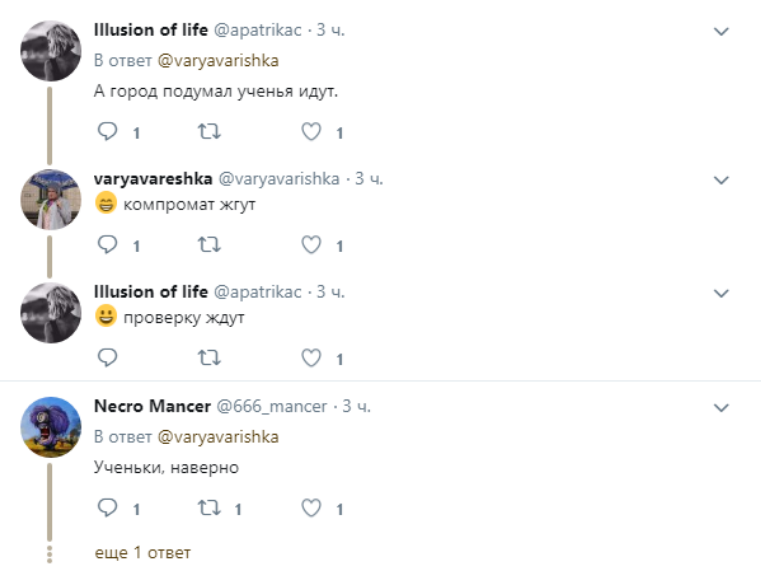
Task: Retweet Necro Mancer's 'Ученьки, наверно' tweet
Action: (x=209, y=509)
